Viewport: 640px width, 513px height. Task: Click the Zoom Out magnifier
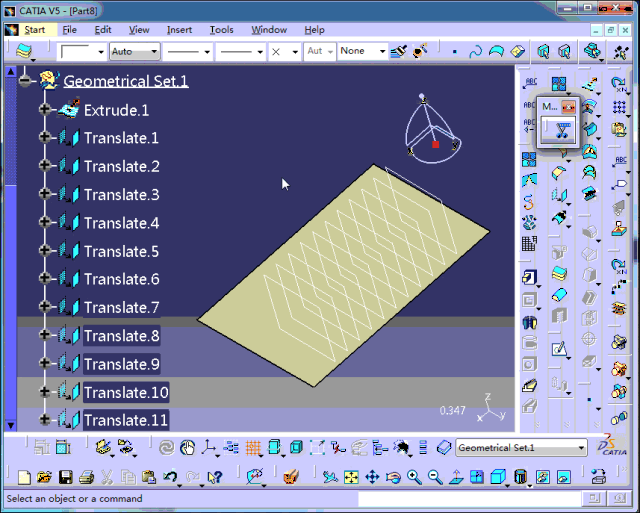click(x=435, y=477)
